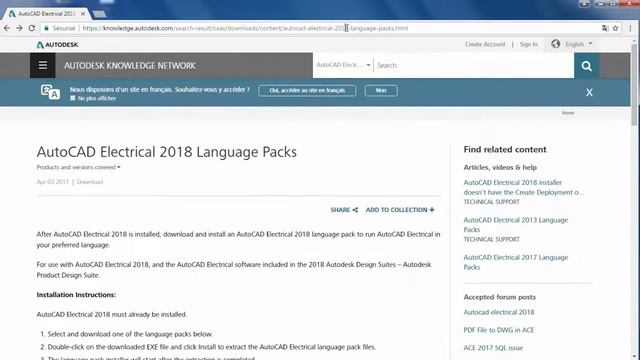Click the Autodesk logo
The image size is (640, 360).
[58, 44]
